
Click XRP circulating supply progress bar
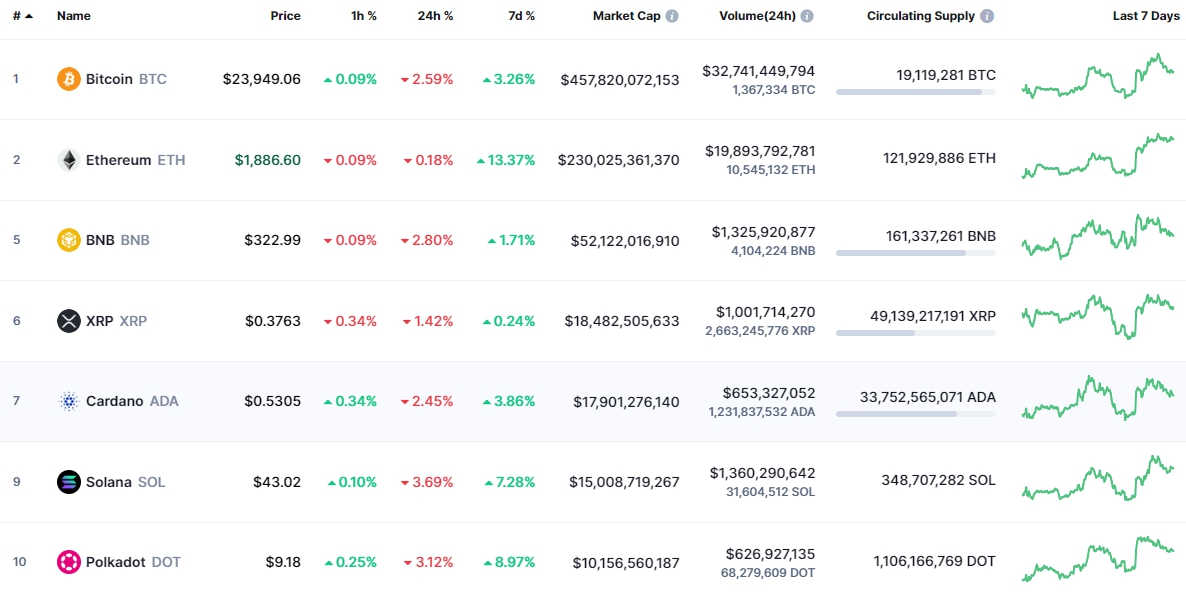[x=916, y=333]
